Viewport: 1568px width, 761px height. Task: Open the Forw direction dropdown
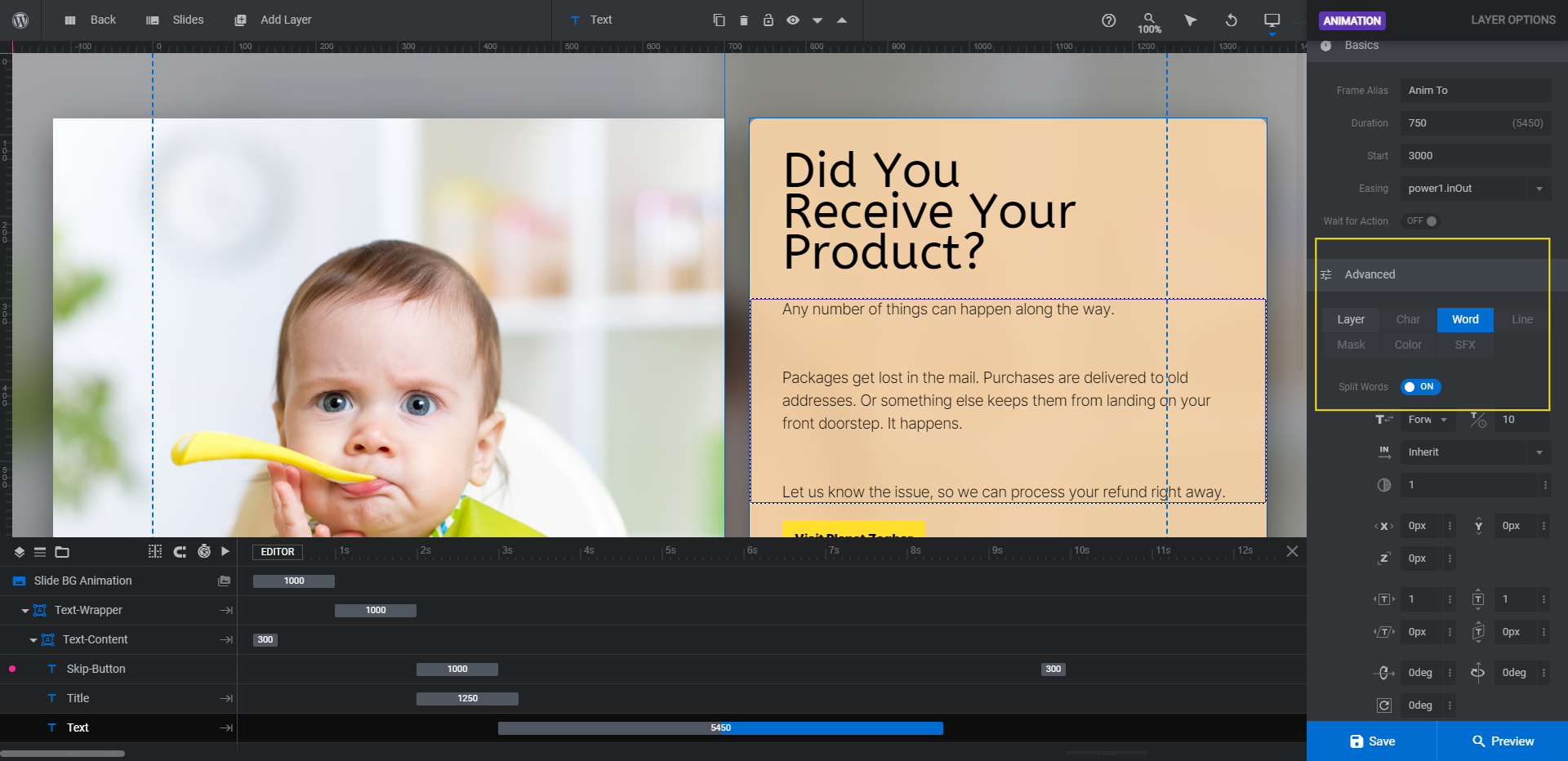[x=1427, y=420]
